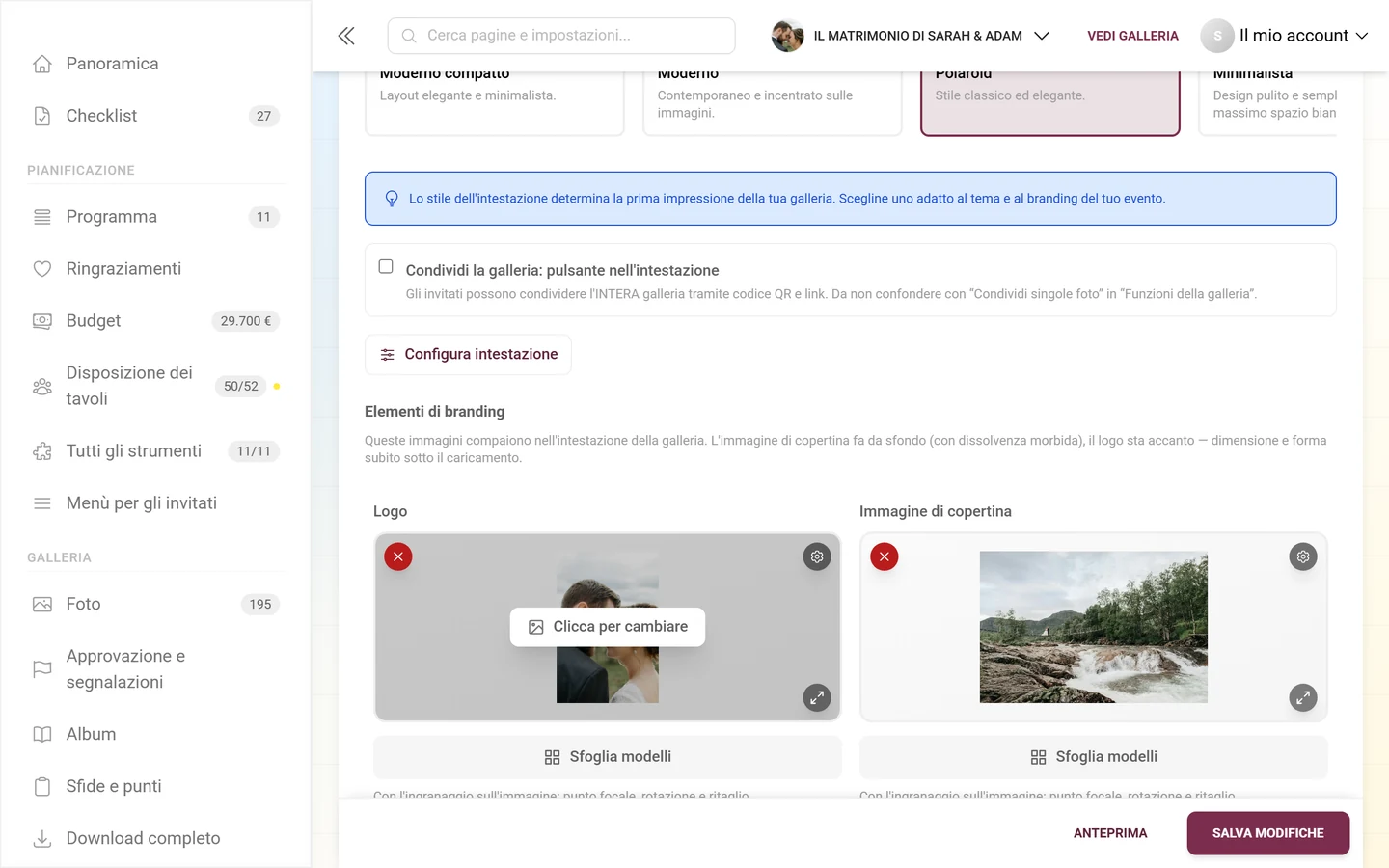Image resolution: width=1389 pixels, height=868 pixels.
Task: Open the Vedi Galleria link
Action: [1132, 36]
